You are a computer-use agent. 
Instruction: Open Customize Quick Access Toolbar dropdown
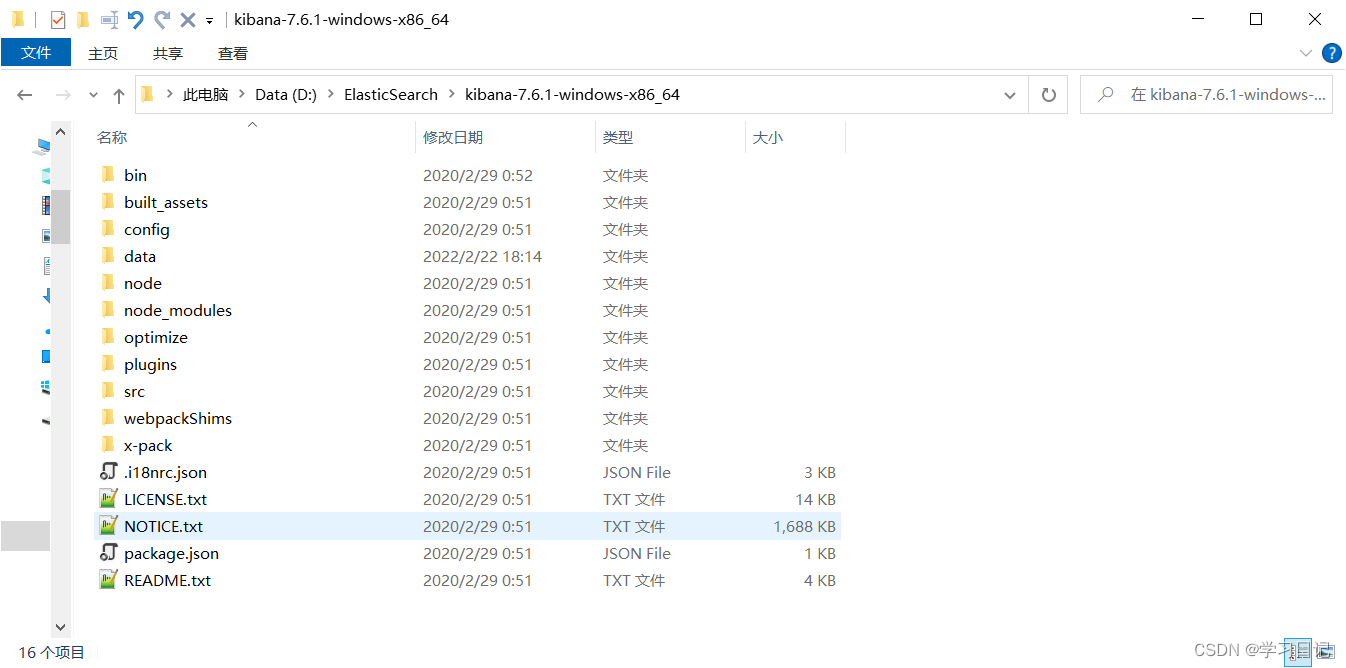tap(209, 20)
